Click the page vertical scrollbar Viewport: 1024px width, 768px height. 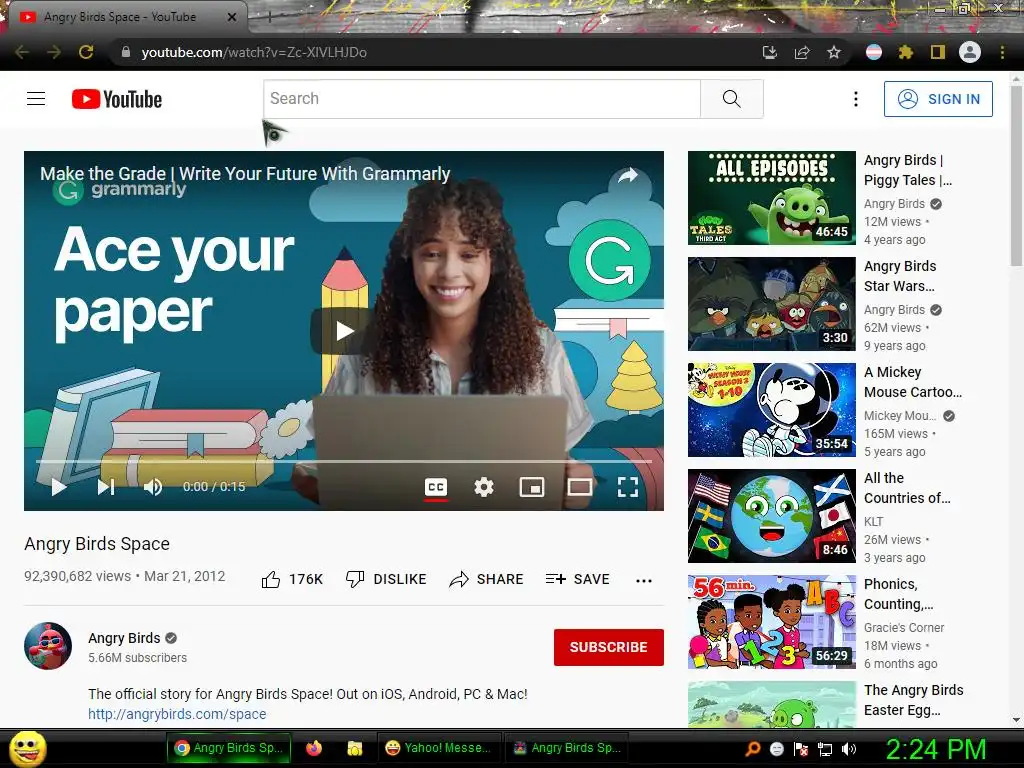coord(1016,176)
